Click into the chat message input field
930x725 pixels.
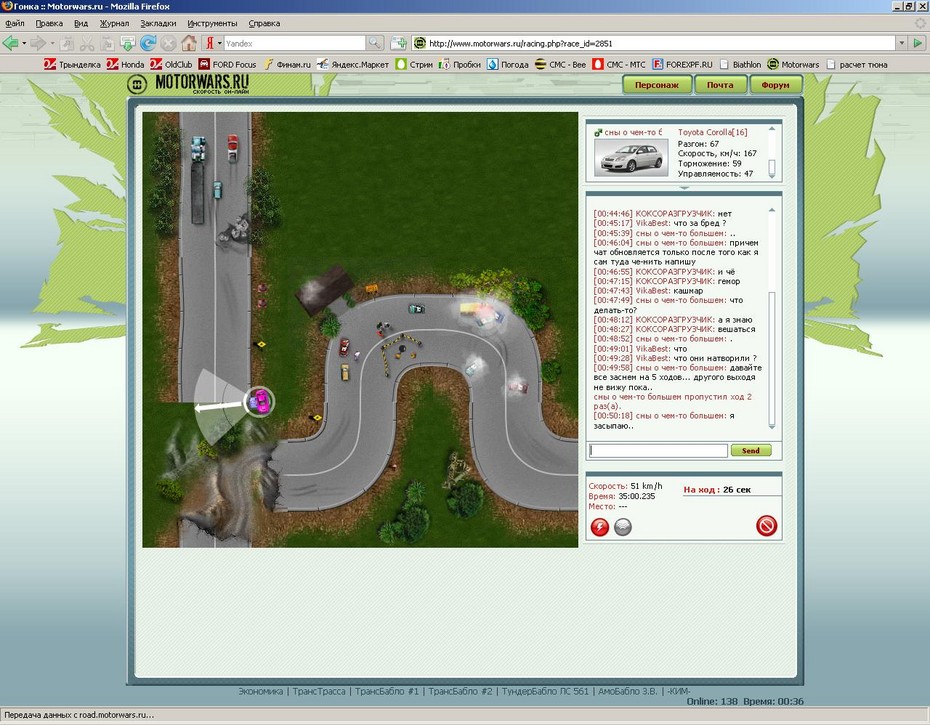pyautogui.click(x=658, y=450)
